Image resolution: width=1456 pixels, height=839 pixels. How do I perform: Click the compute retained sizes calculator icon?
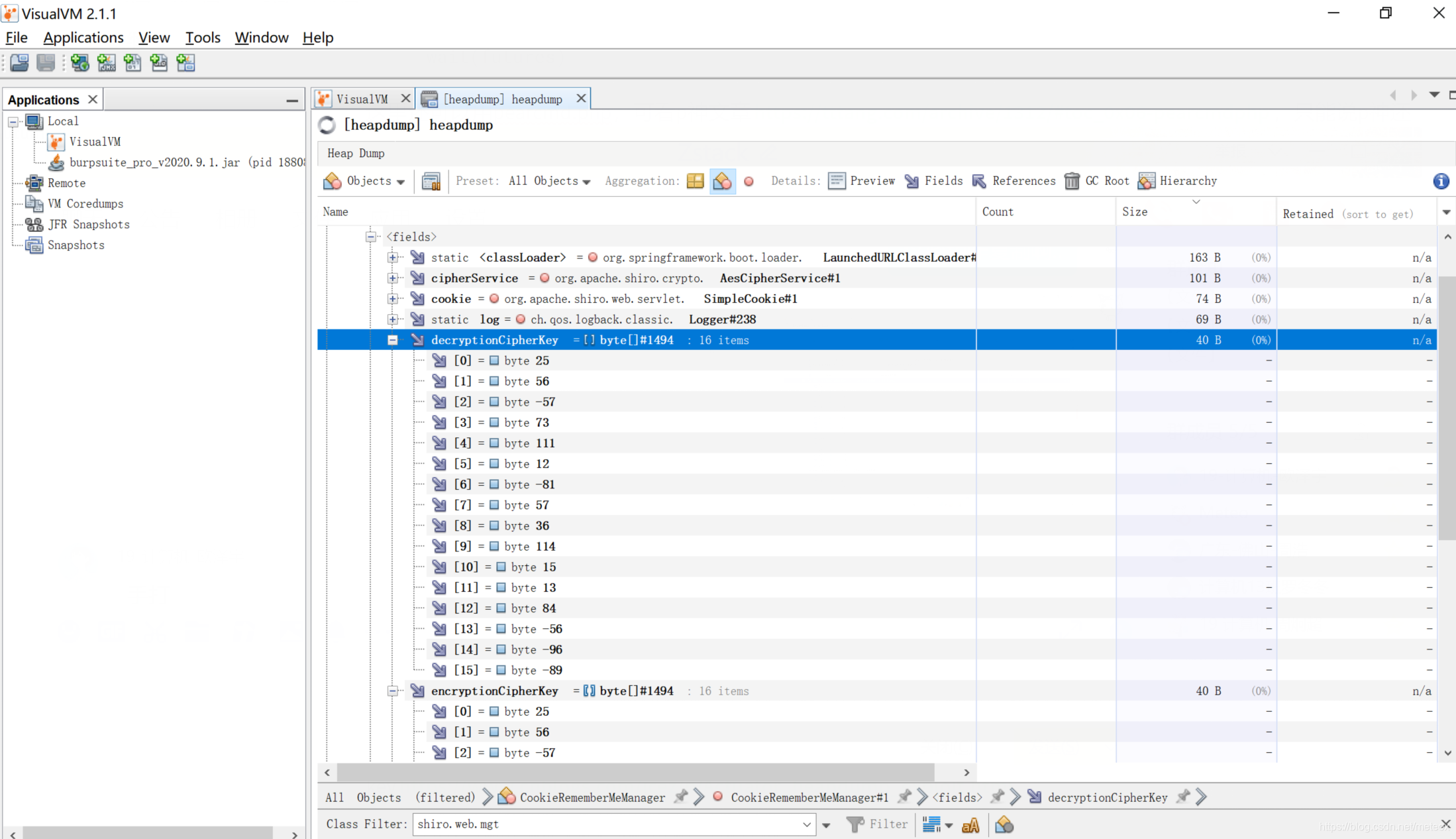(431, 181)
